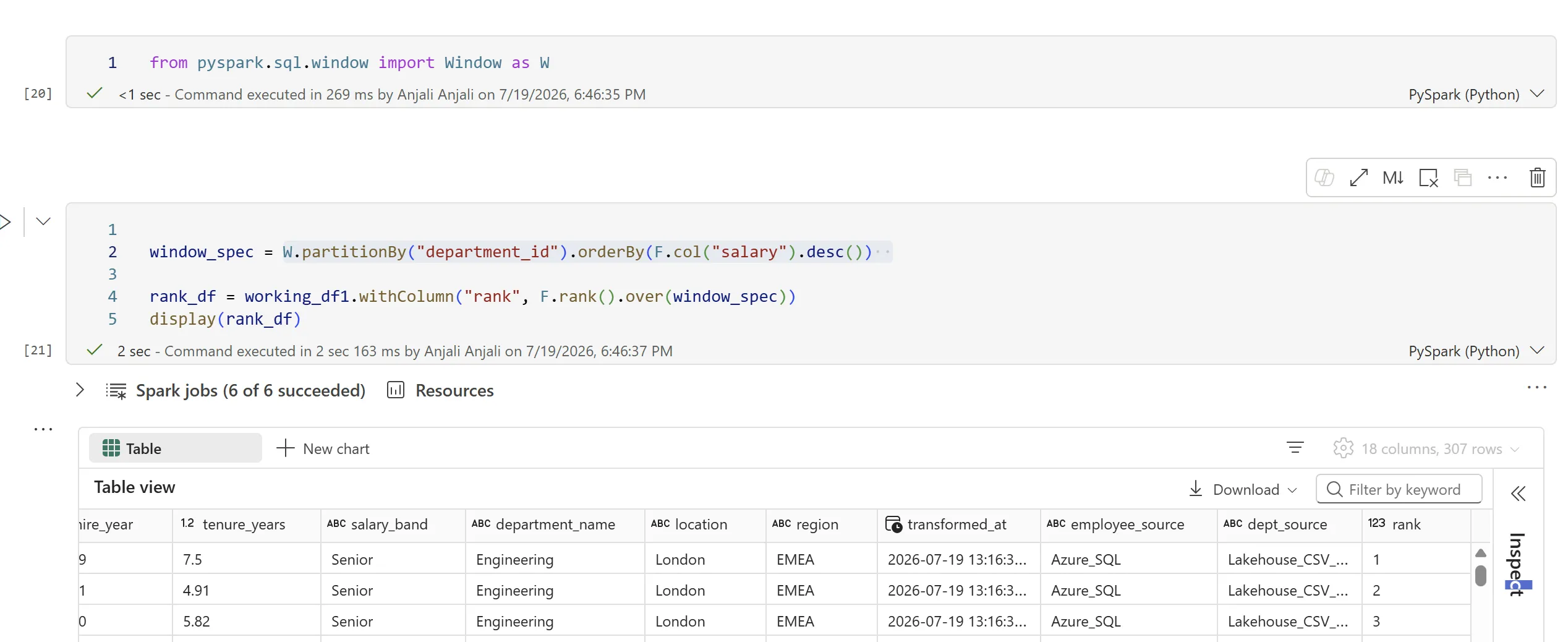Select the rank column header
Viewport: 1568px width, 642px height.
click(1416, 524)
